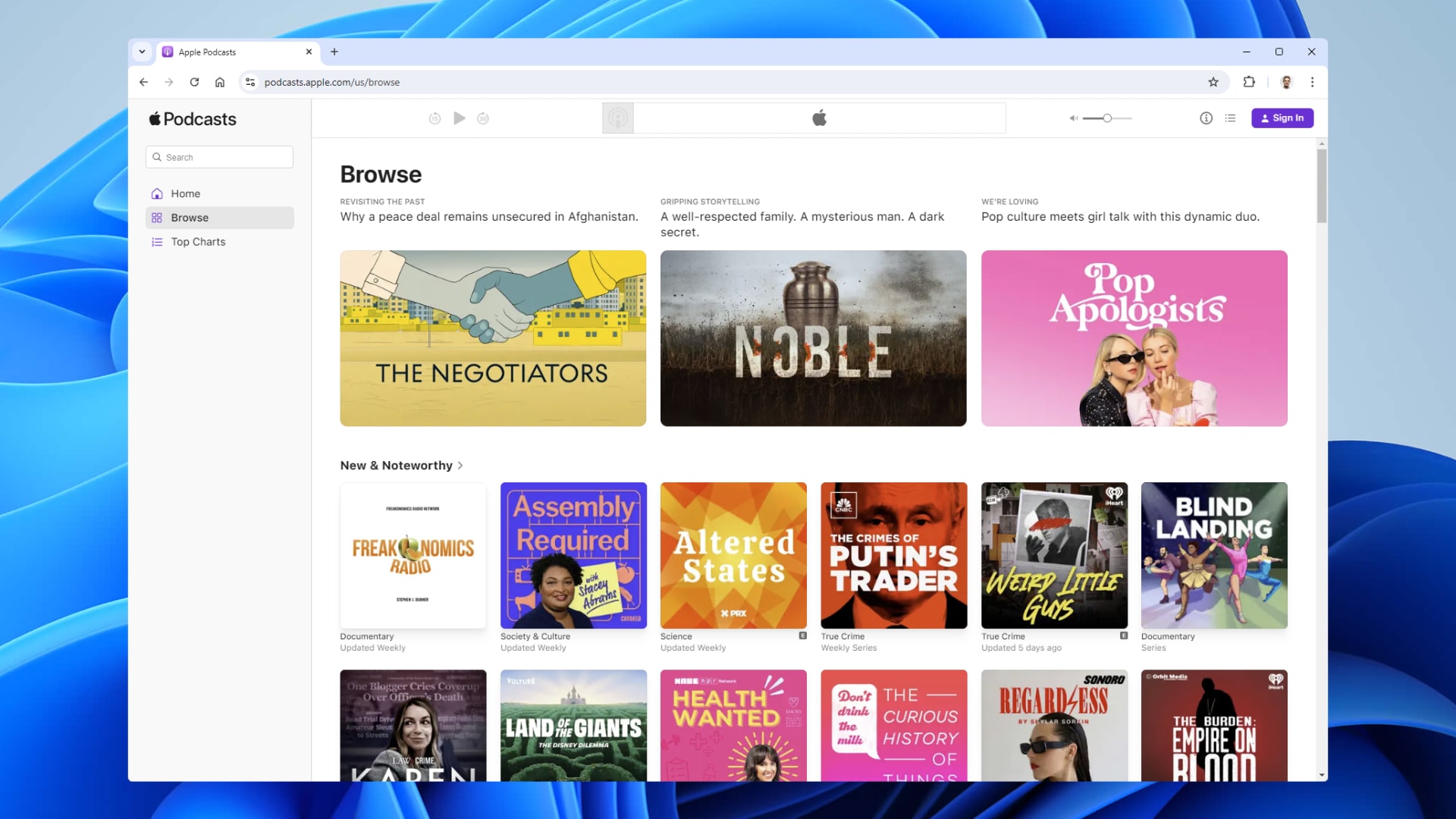
Task: Open Freakonomics Radio podcast cover
Action: 413,555
